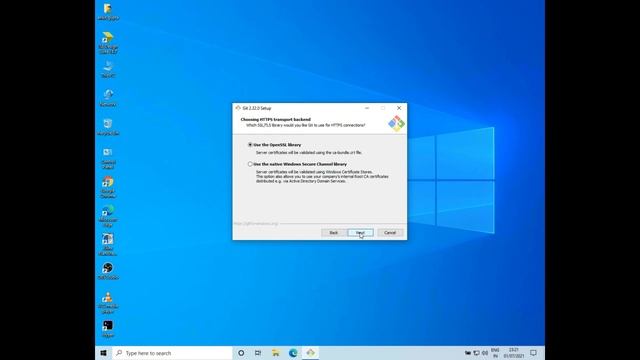Open Task View from the taskbar
Image resolution: width=640 pixels, height=360 pixels.
click(258, 353)
